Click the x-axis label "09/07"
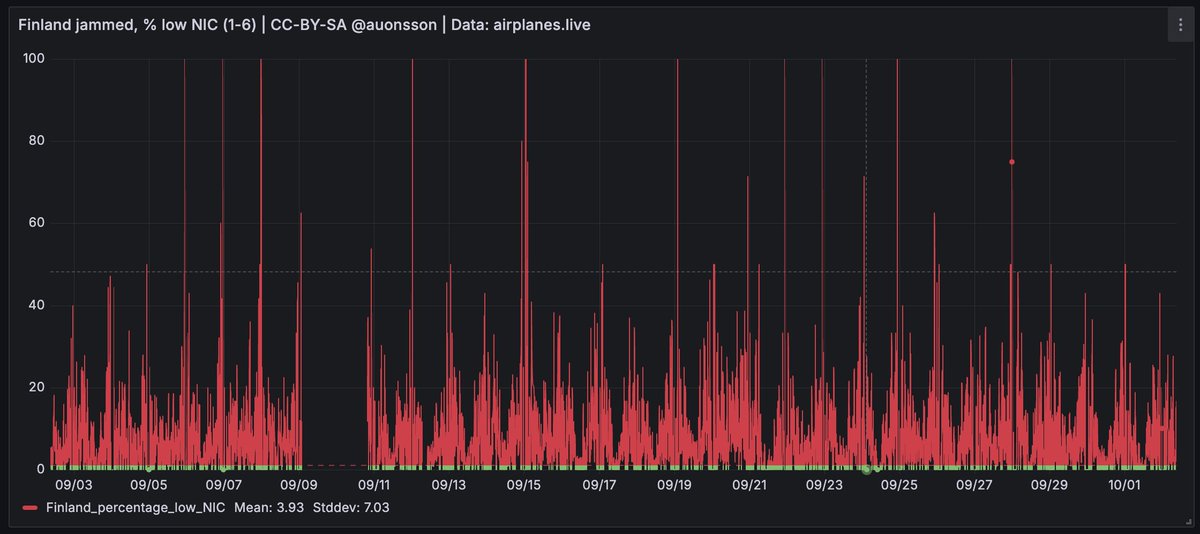 223,485
